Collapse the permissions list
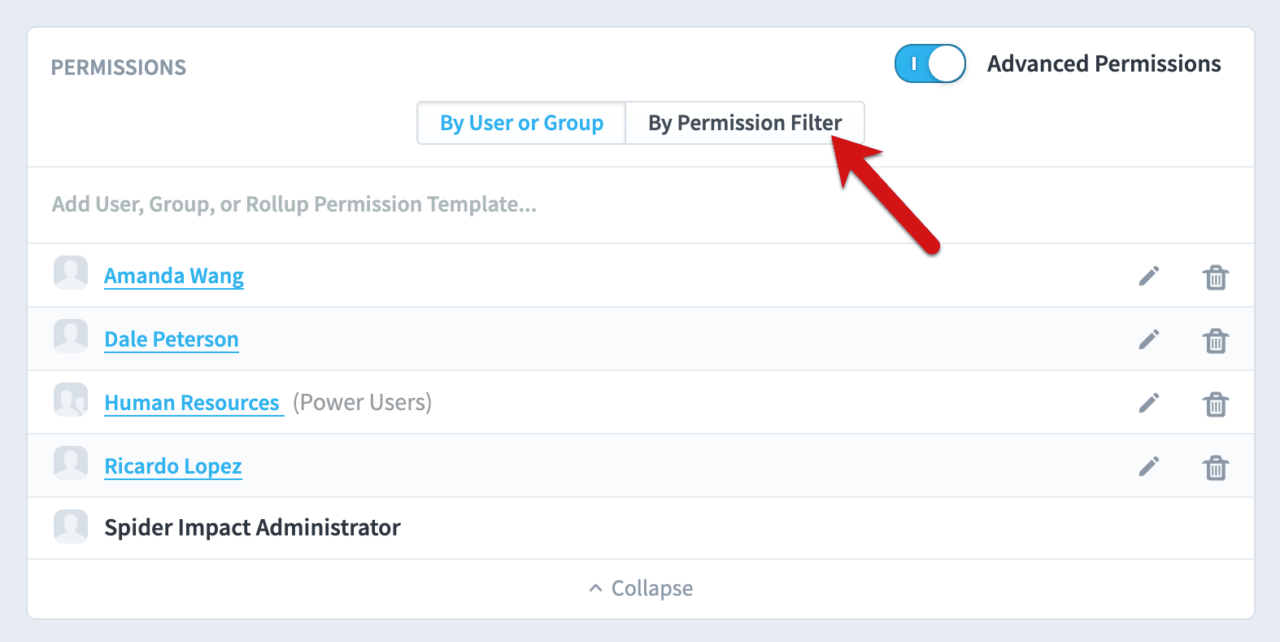The width and height of the screenshot is (1280, 642). pyautogui.click(x=640, y=588)
